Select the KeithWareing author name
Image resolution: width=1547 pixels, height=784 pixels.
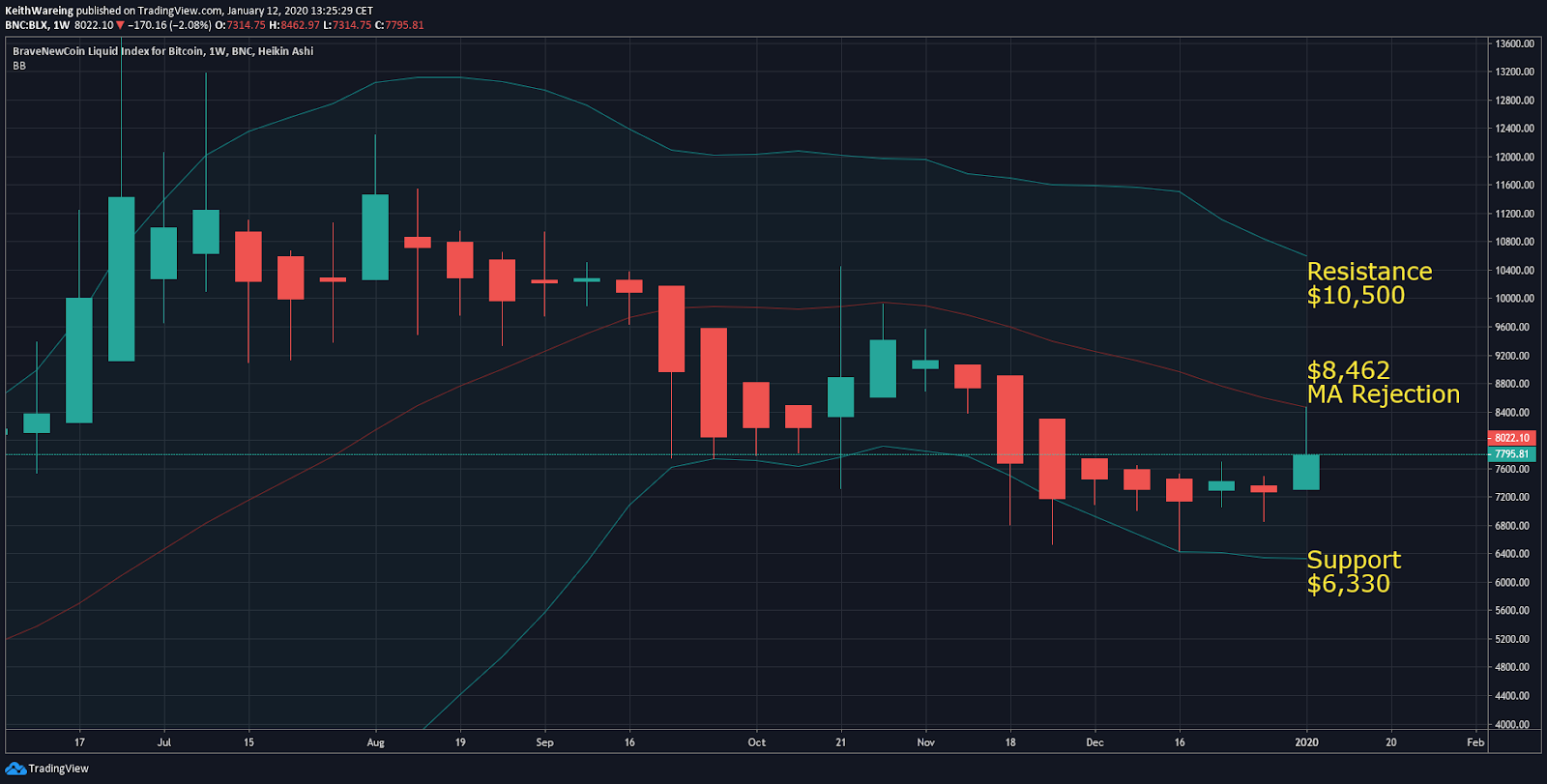pyautogui.click(x=39, y=11)
